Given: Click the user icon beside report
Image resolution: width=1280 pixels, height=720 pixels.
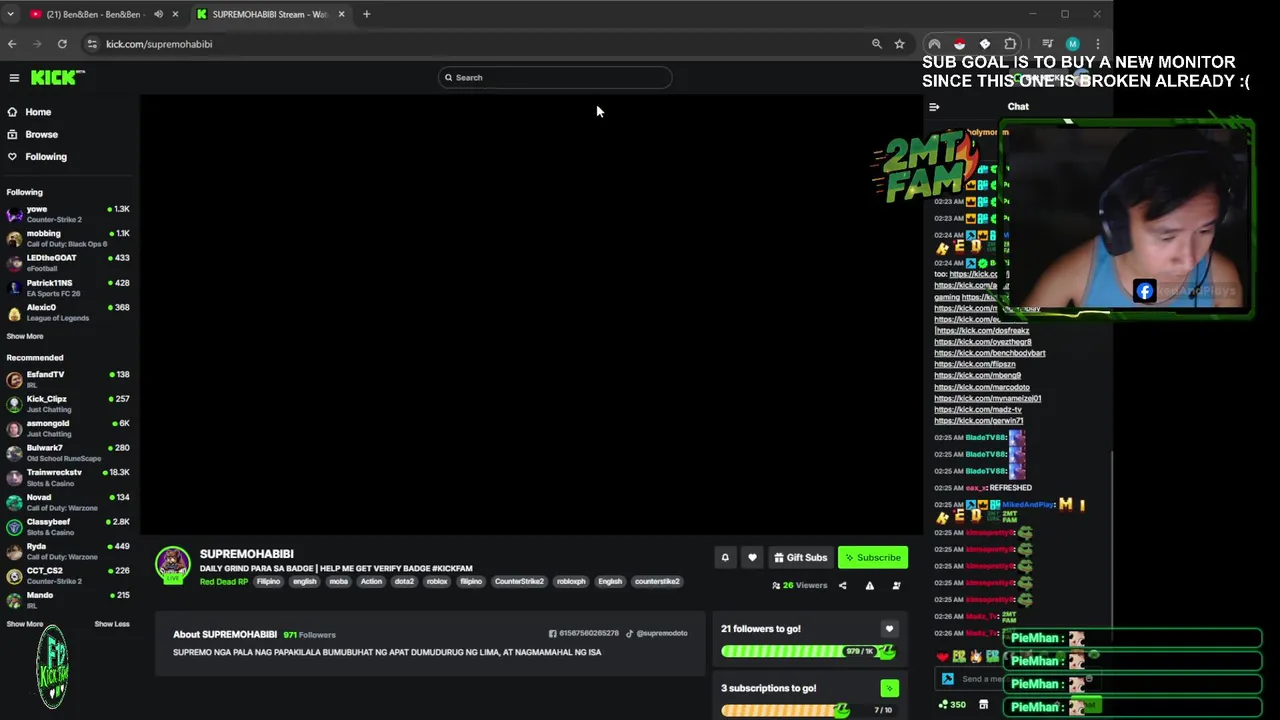Looking at the screenshot, I should (x=896, y=586).
